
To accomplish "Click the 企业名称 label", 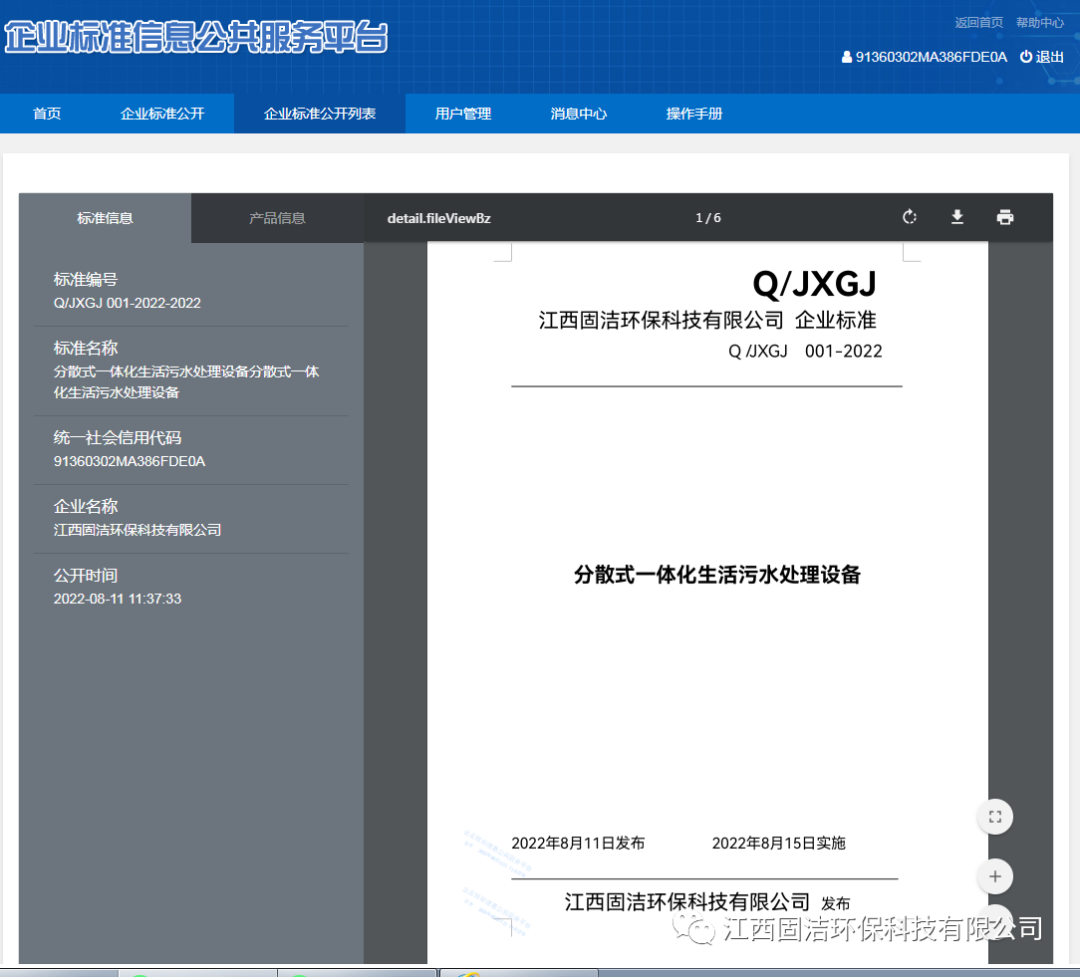I will (85, 507).
